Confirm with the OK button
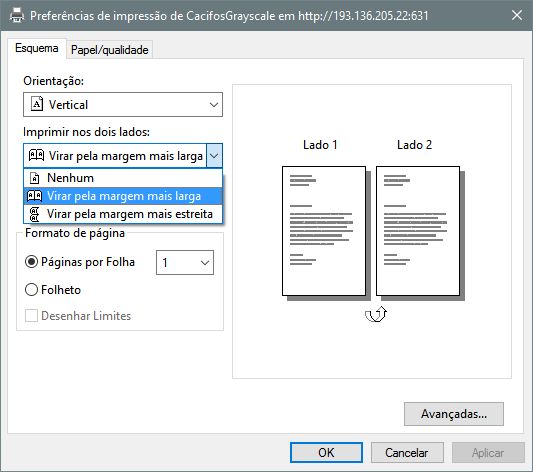 coord(326,453)
